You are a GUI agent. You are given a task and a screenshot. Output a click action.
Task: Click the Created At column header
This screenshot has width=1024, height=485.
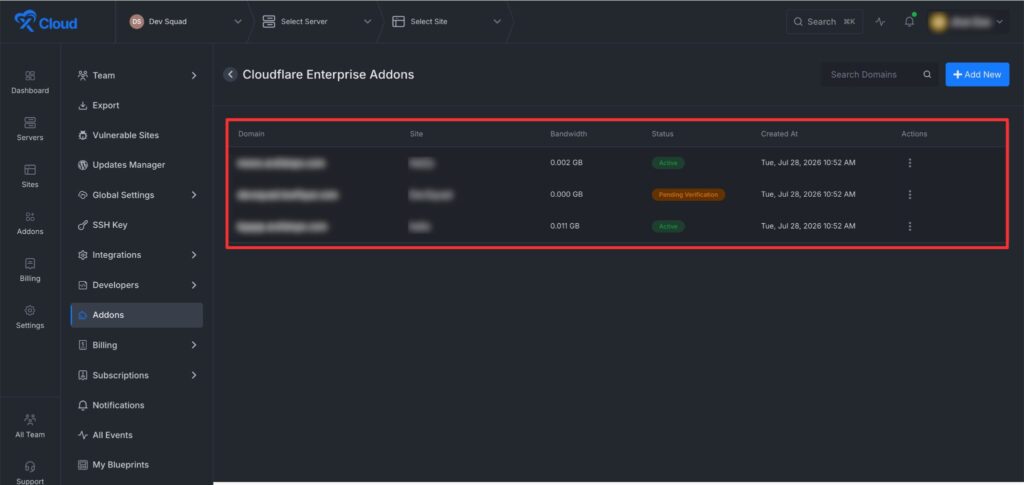click(779, 134)
